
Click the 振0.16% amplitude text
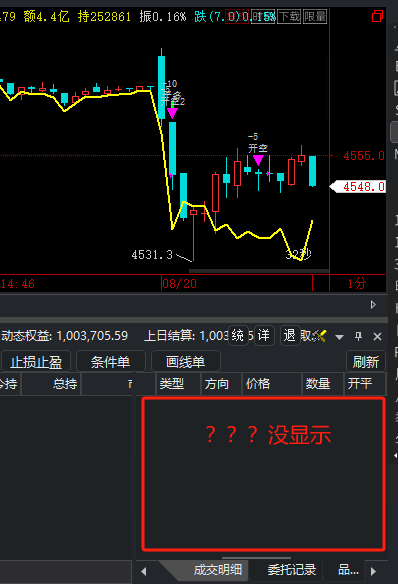[x=163, y=17]
